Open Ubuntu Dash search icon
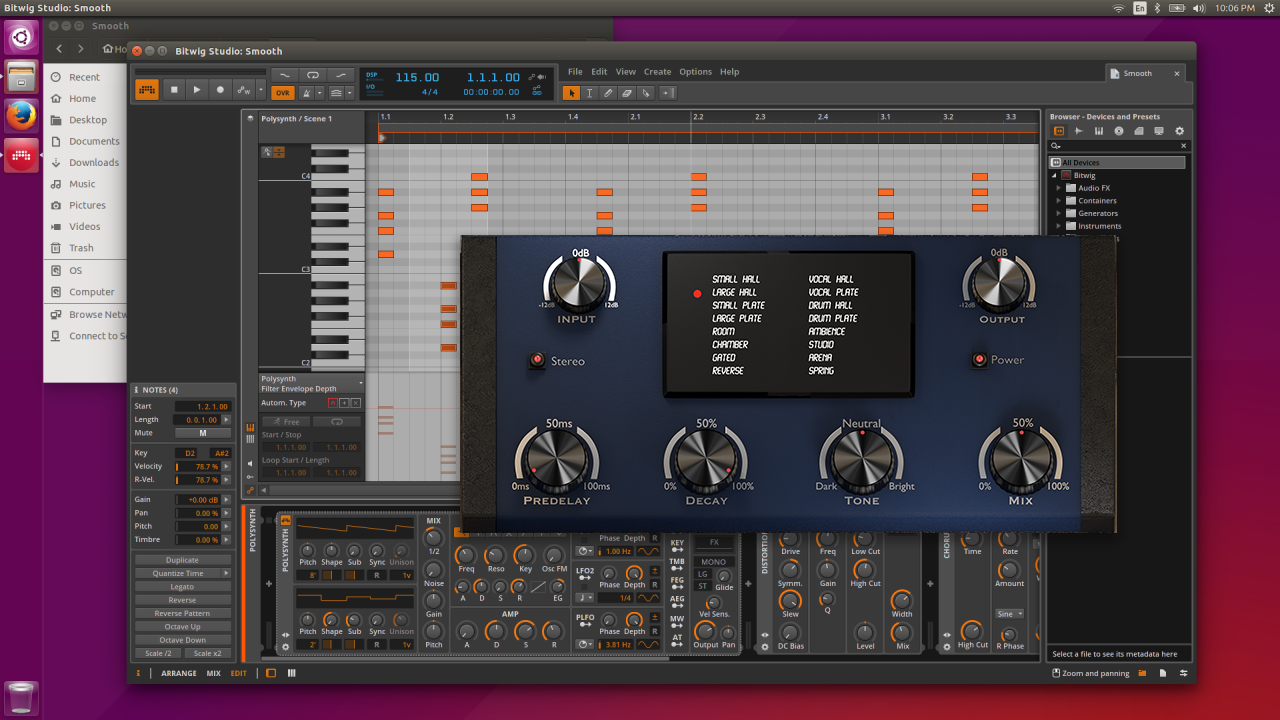The height and width of the screenshot is (720, 1280). 22,38
